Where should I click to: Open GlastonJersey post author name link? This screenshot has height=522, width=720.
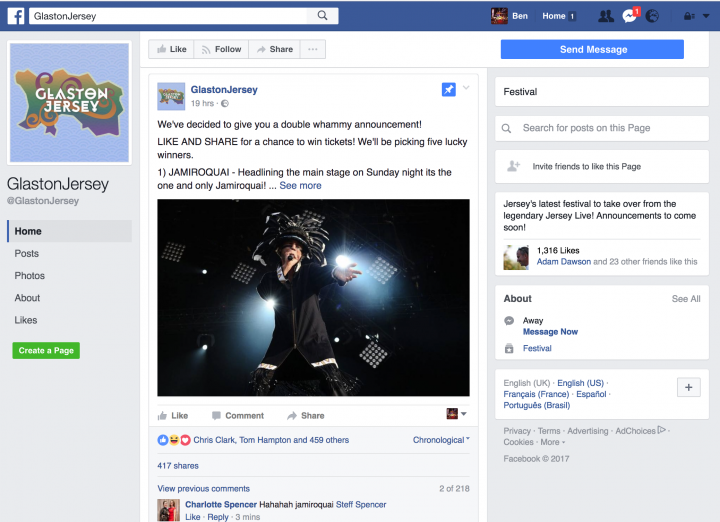point(224,90)
